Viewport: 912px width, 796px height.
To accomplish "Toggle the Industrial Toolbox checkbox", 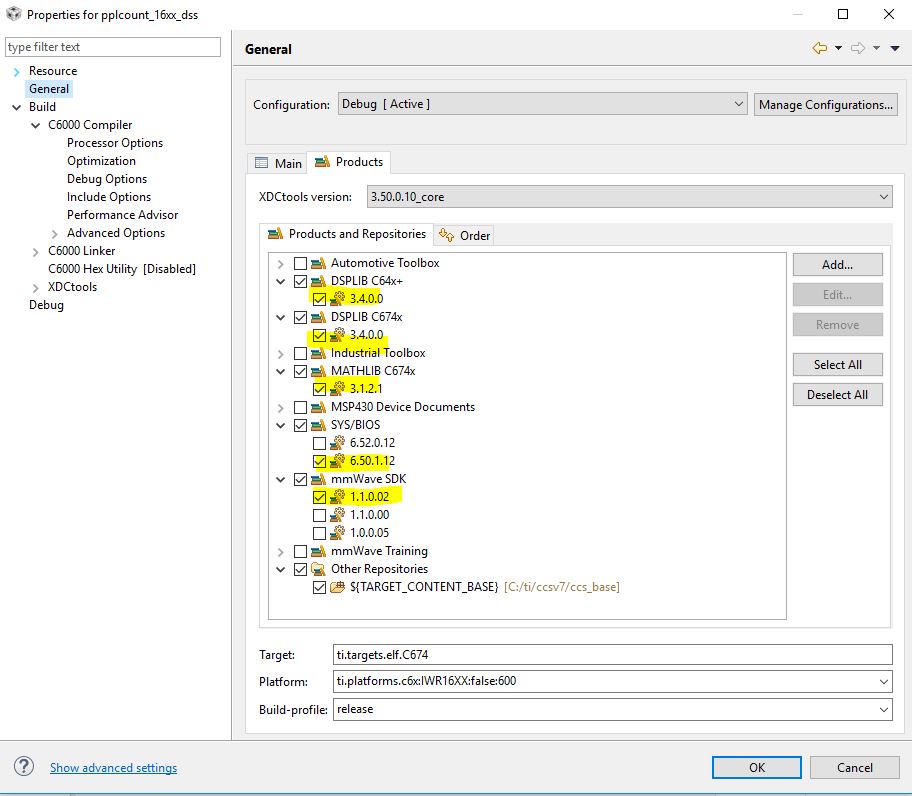I will 300,354.
